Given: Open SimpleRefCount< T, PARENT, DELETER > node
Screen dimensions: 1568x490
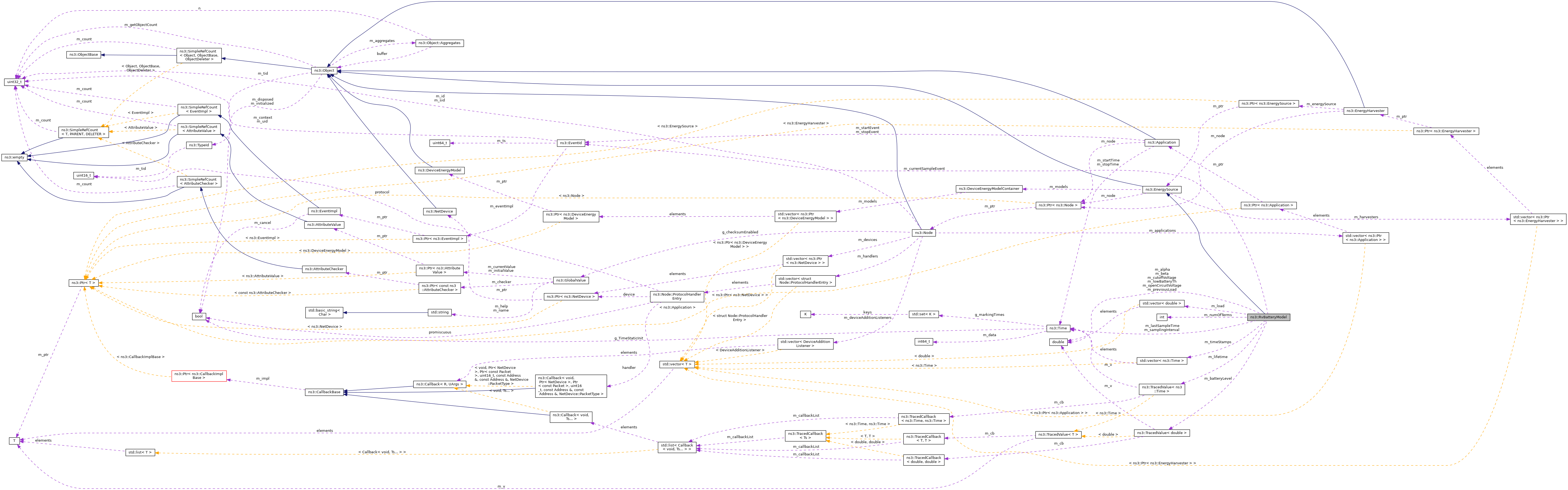Looking at the screenshot, I should 83,132.
